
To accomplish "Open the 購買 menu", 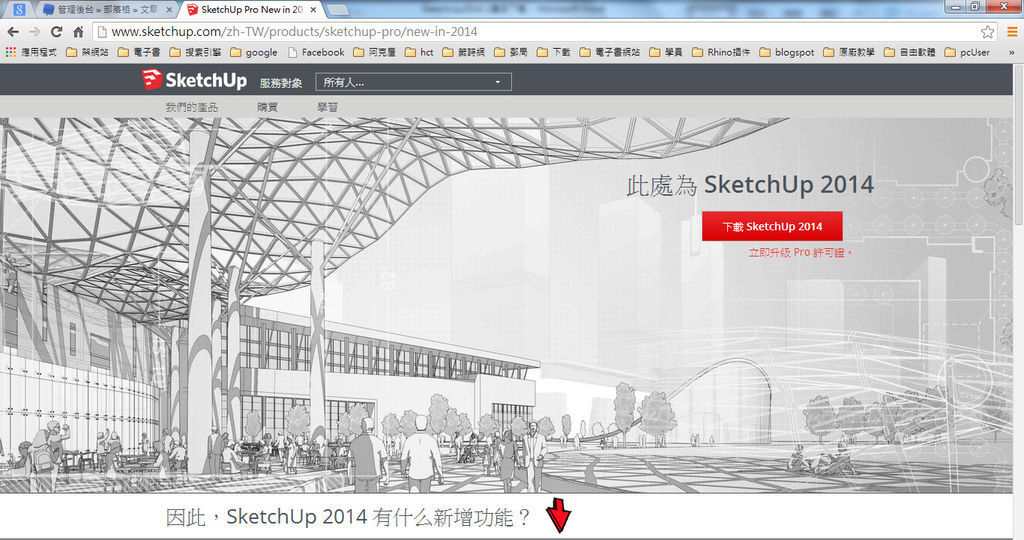I will (267, 107).
